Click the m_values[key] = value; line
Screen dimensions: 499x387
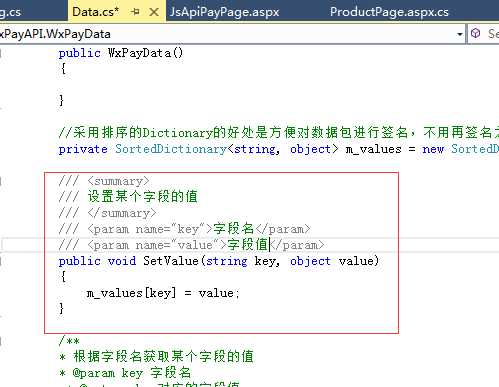point(163,293)
